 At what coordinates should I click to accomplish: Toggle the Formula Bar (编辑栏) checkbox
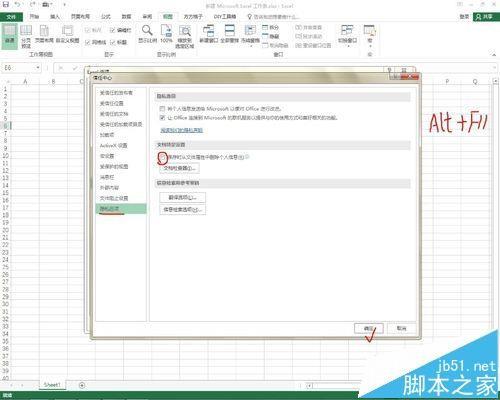113,30
